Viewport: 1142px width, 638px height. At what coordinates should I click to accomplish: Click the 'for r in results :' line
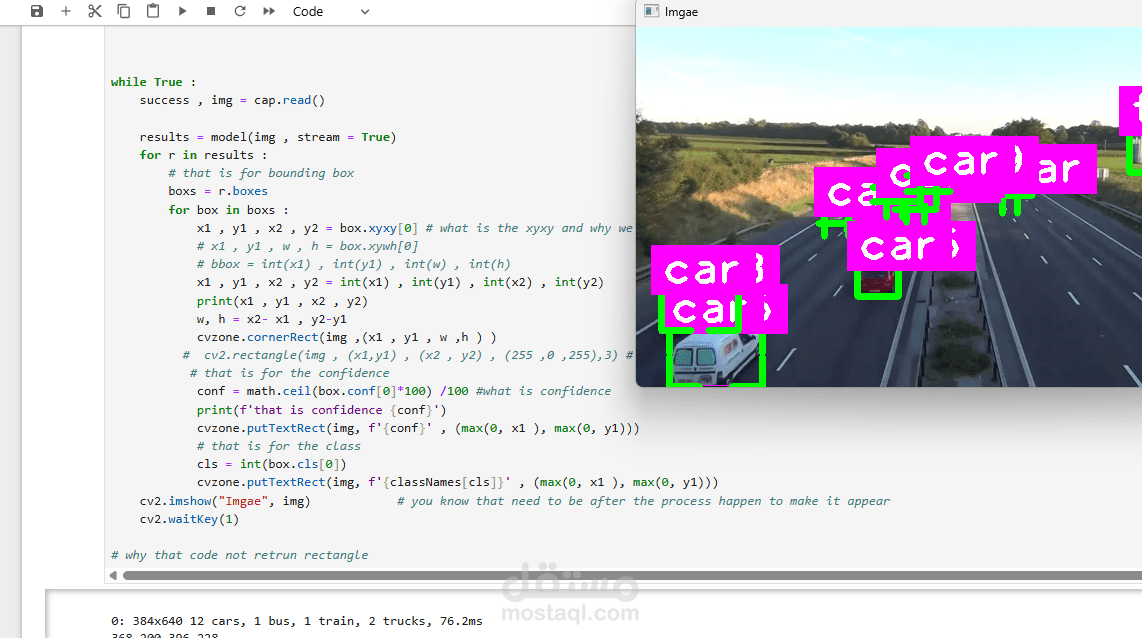pos(203,155)
